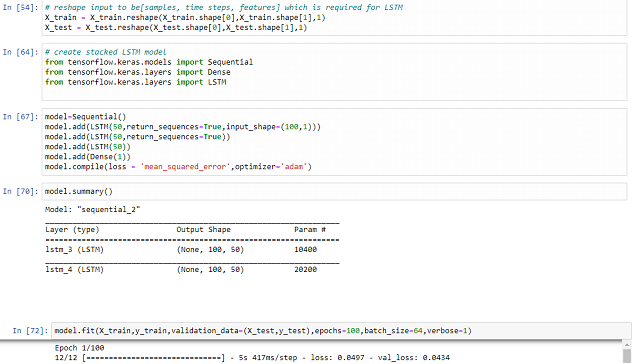Click the In [67] prompt label

(20, 116)
